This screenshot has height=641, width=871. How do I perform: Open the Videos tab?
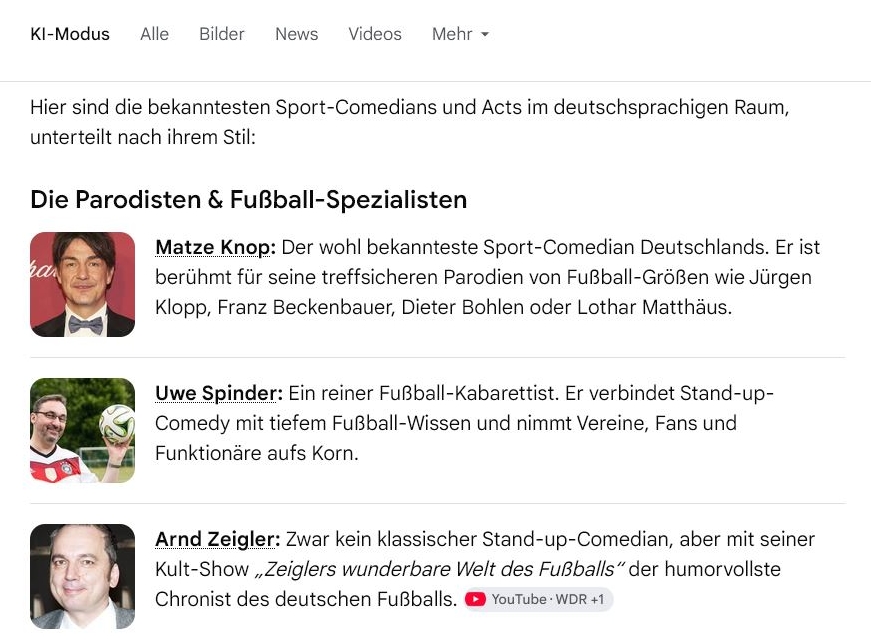point(375,34)
